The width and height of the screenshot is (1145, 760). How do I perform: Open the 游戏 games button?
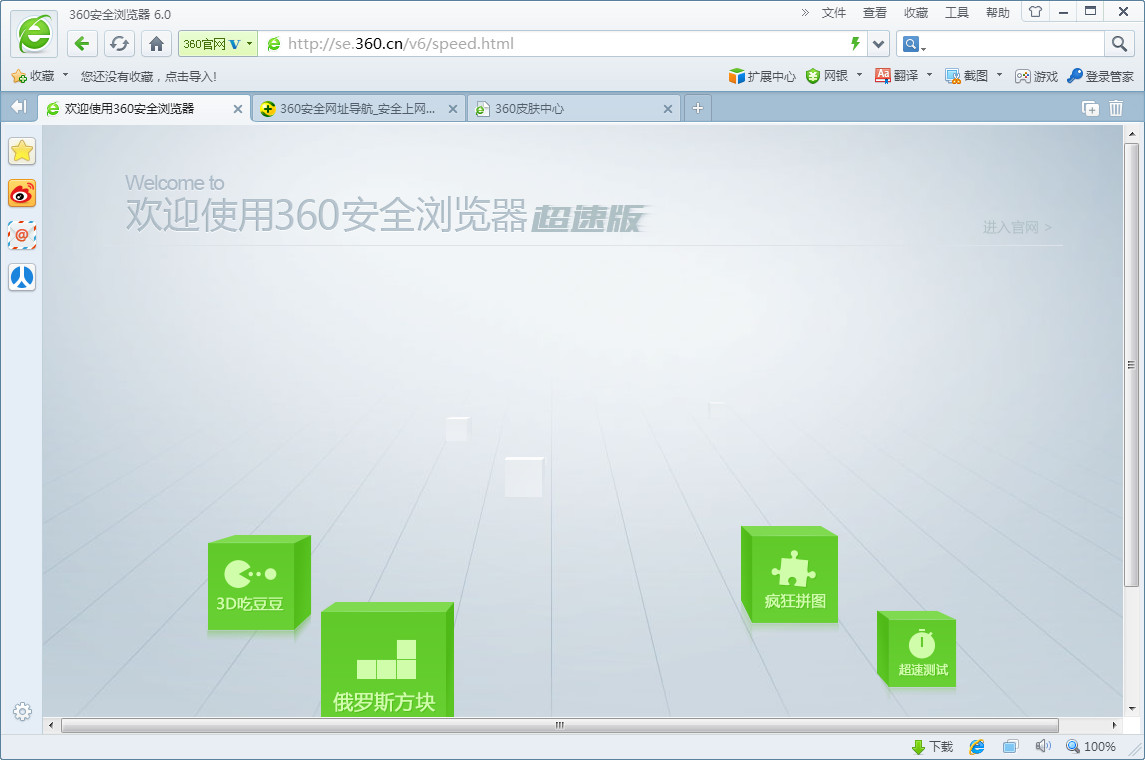coord(1036,76)
